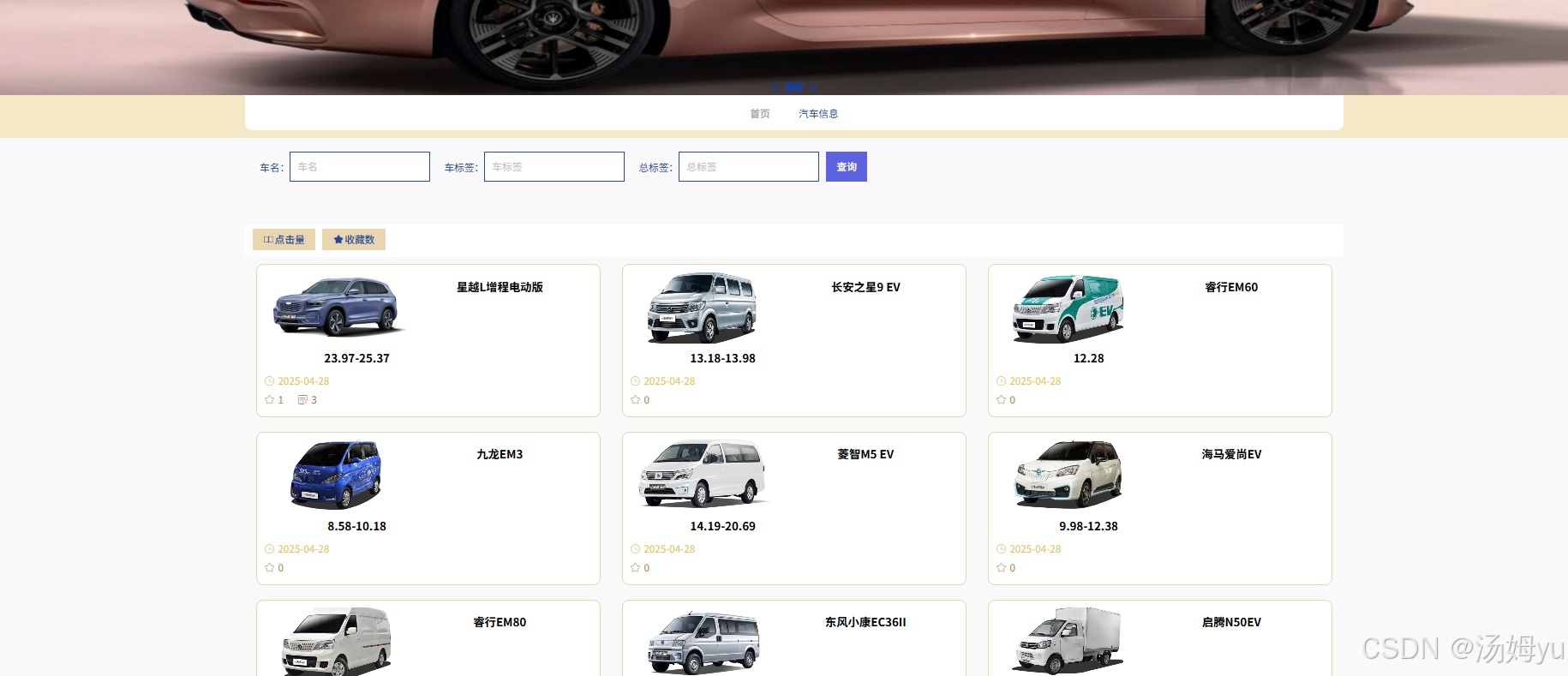Image resolution: width=1568 pixels, height=676 pixels.
Task: Click the clock icon on 长安之星9 EV card
Action: coord(635,381)
